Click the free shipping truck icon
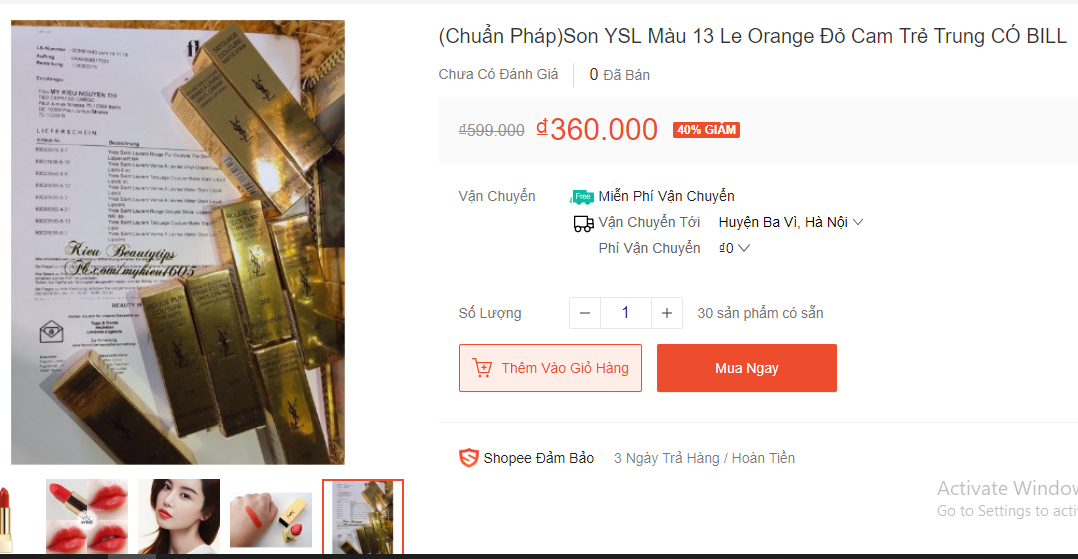 coord(582,197)
